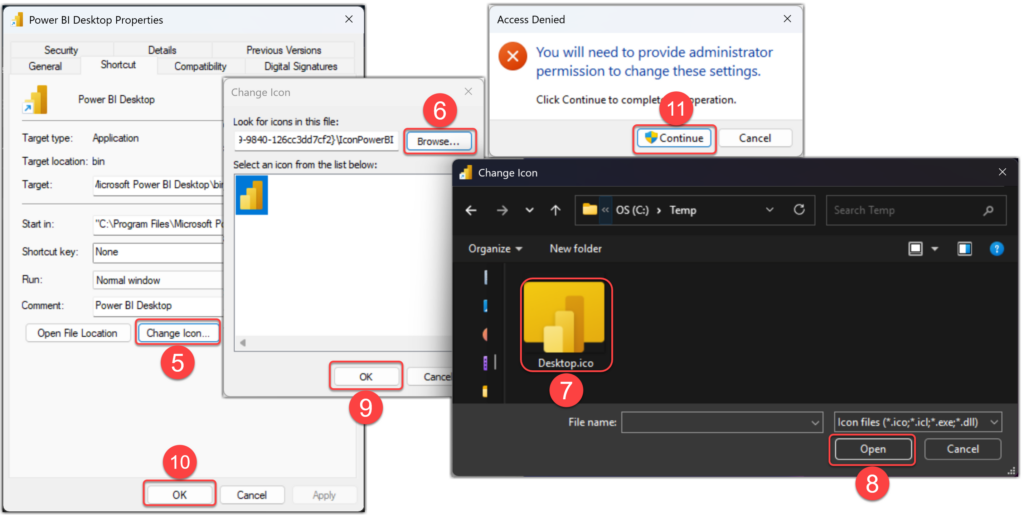Click the folder icon in address bar
The height and width of the screenshot is (515, 1024).
[x=590, y=210]
